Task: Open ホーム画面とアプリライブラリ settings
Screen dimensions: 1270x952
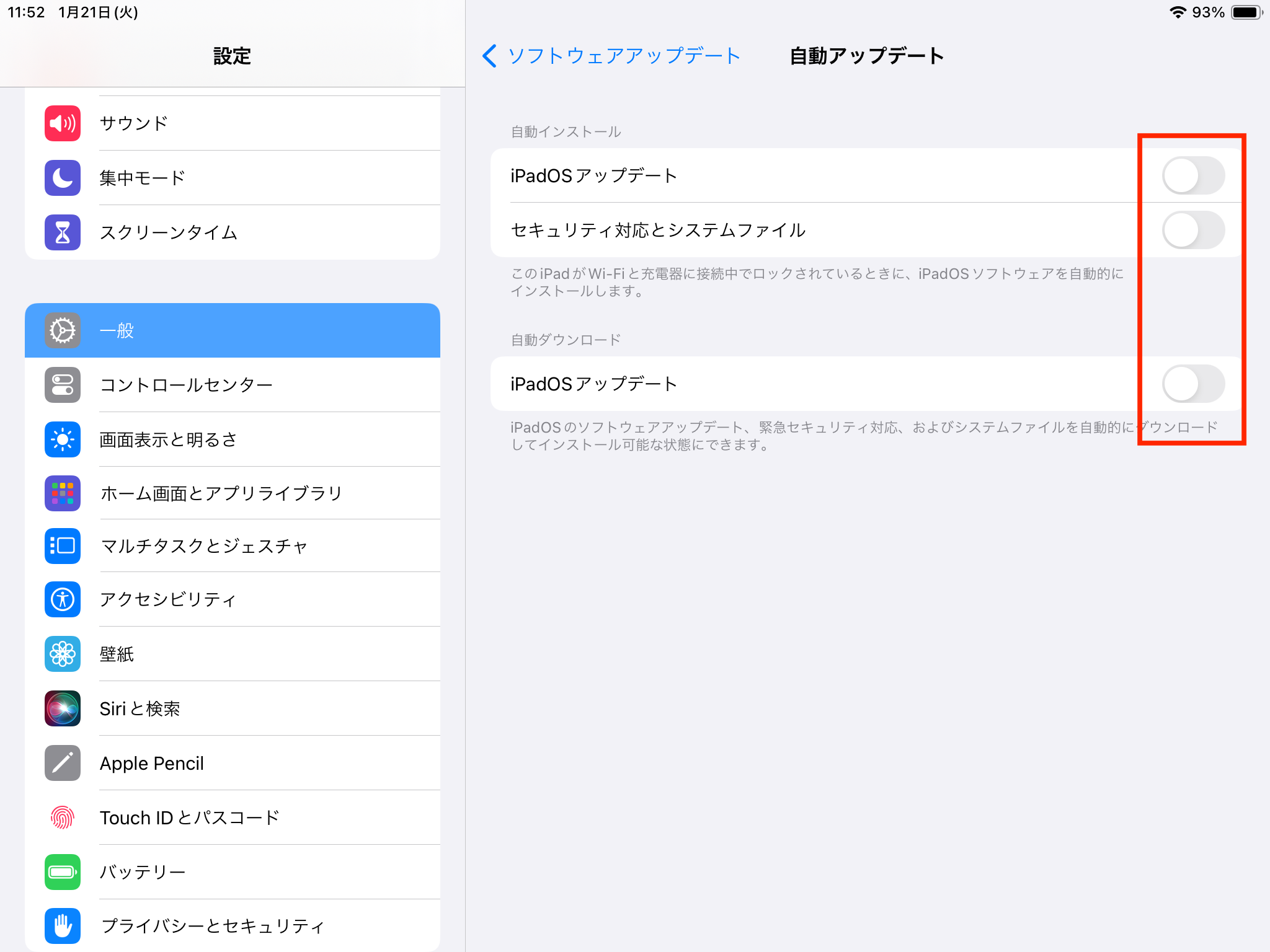Action: coord(233,493)
